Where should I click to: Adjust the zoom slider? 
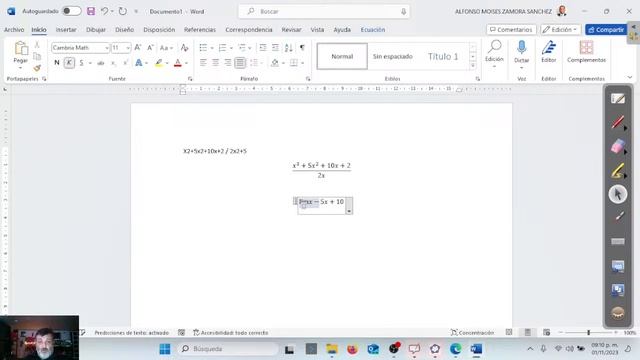pyautogui.click(x=589, y=333)
